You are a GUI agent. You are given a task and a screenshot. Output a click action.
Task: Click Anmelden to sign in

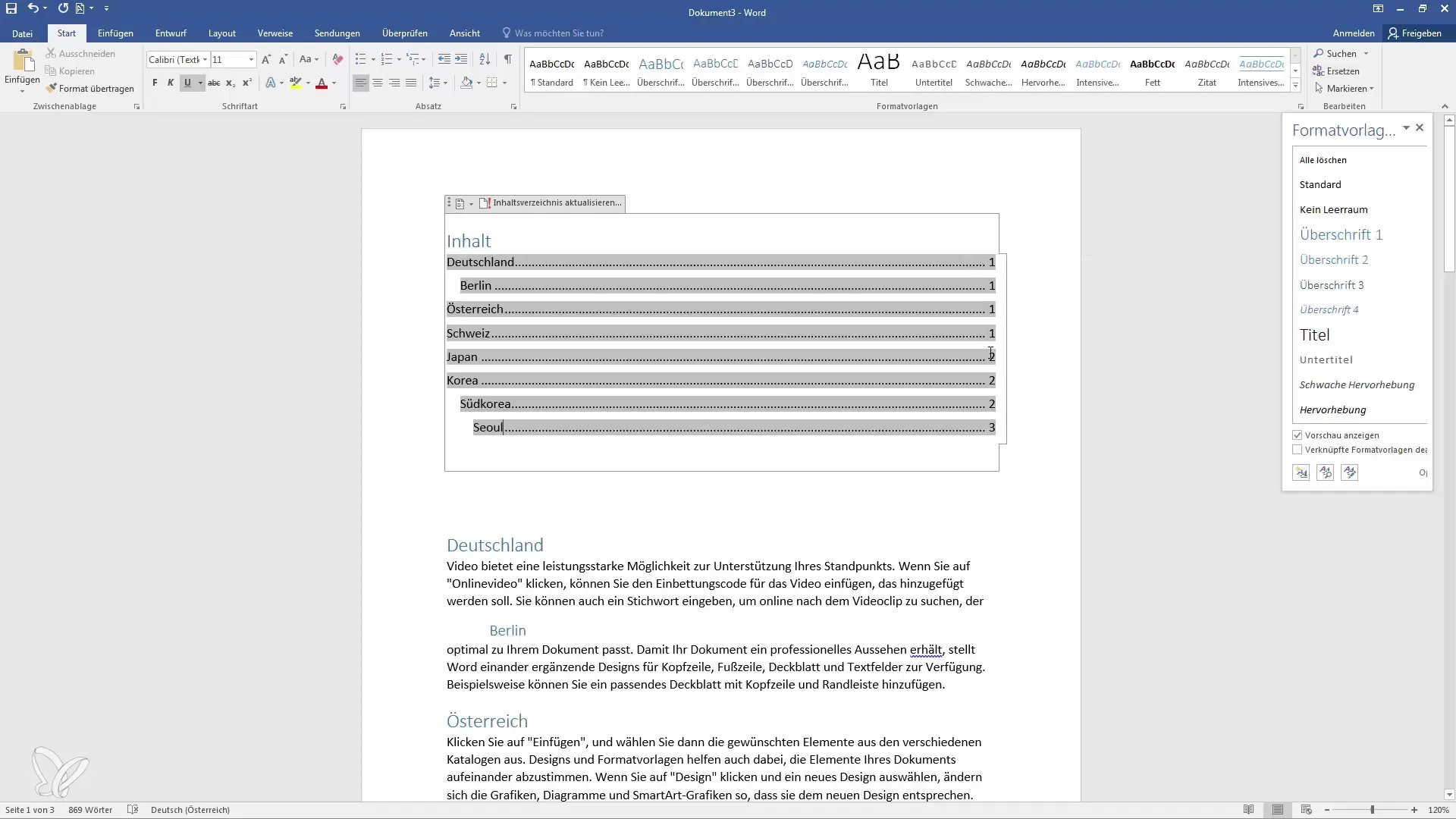point(1354,33)
